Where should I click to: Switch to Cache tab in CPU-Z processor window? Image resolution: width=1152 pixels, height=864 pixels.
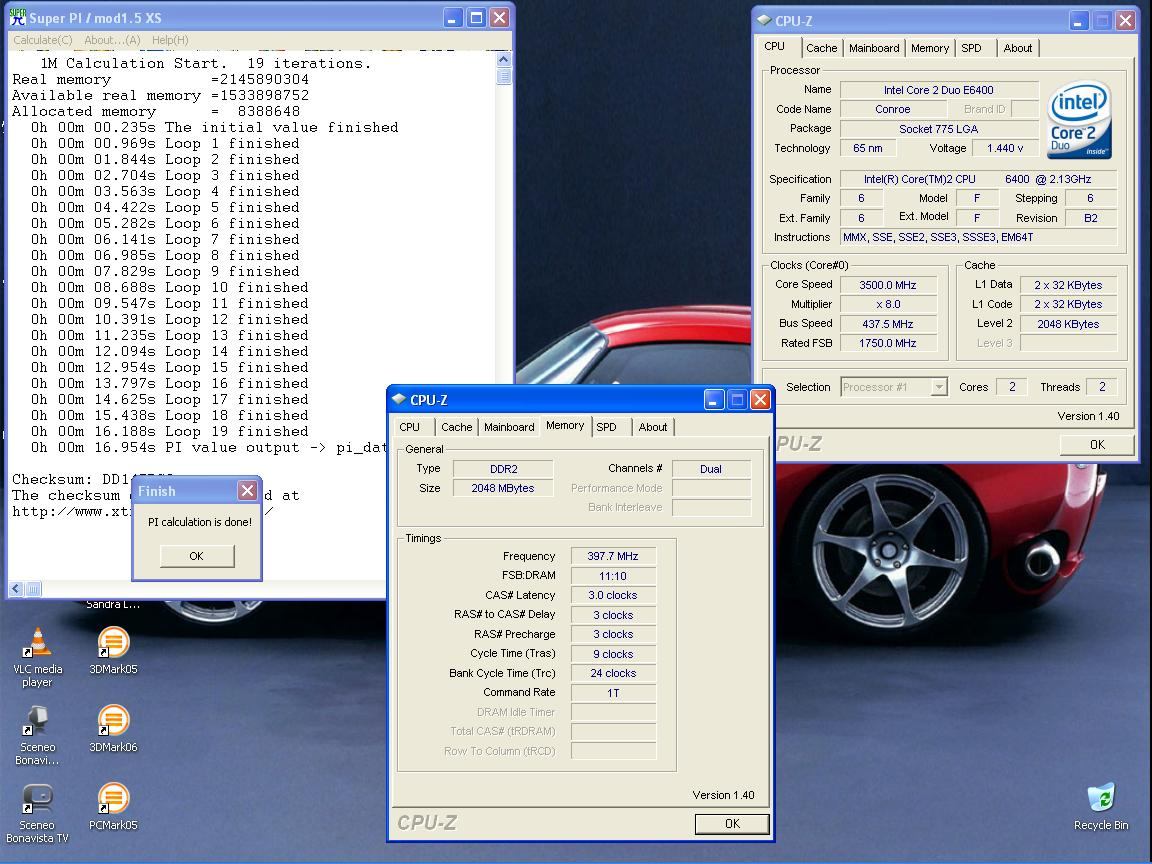821,48
